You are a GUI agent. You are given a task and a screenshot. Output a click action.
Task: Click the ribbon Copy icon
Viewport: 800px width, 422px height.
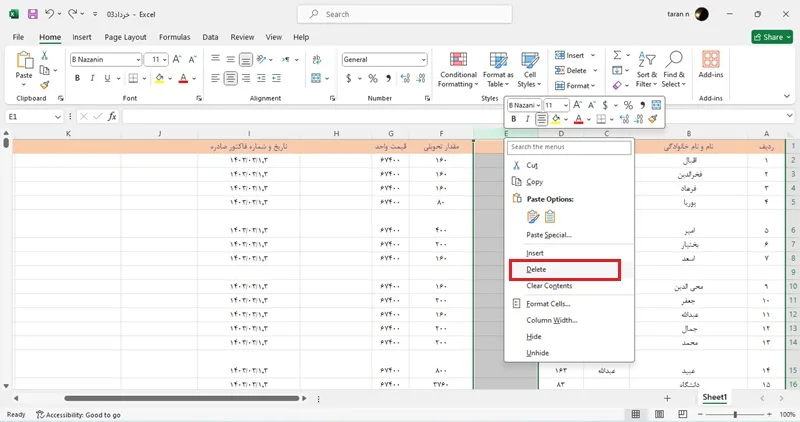(x=45, y=70)
